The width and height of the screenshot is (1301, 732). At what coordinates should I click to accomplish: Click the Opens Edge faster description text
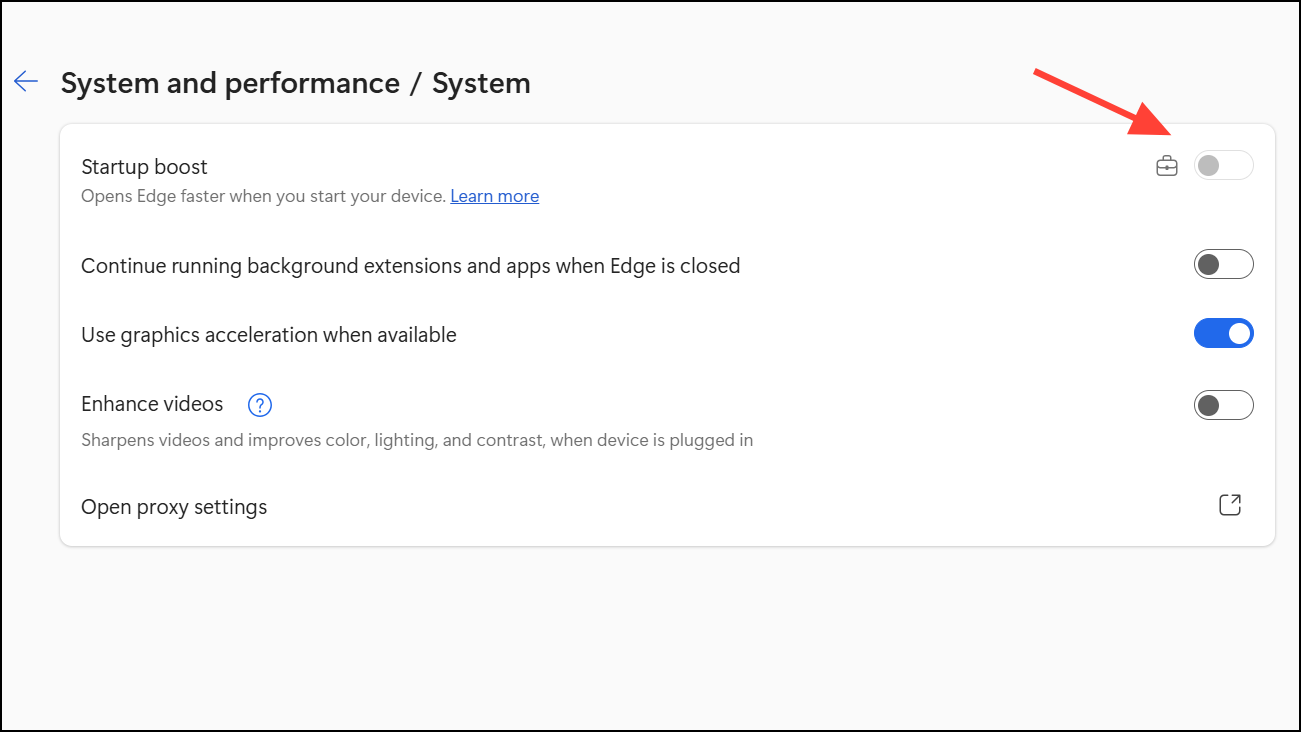(263, 196)
